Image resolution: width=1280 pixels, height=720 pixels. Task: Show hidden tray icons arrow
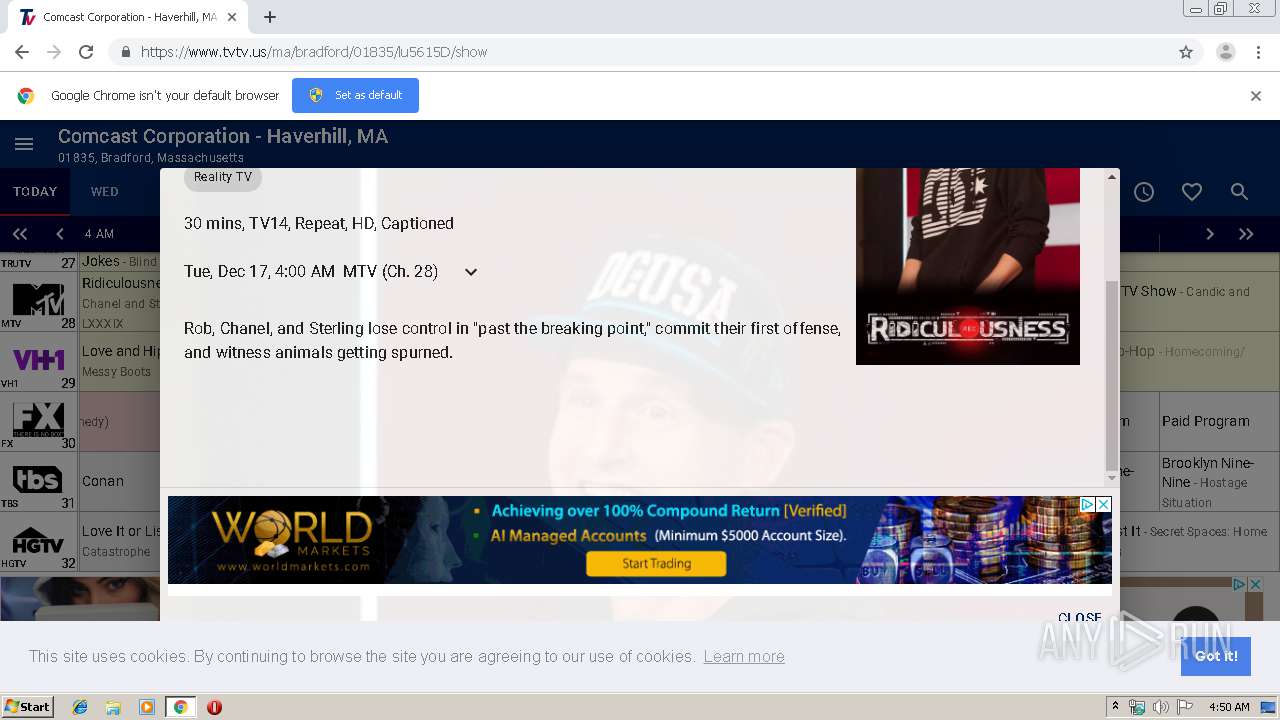1115,707
